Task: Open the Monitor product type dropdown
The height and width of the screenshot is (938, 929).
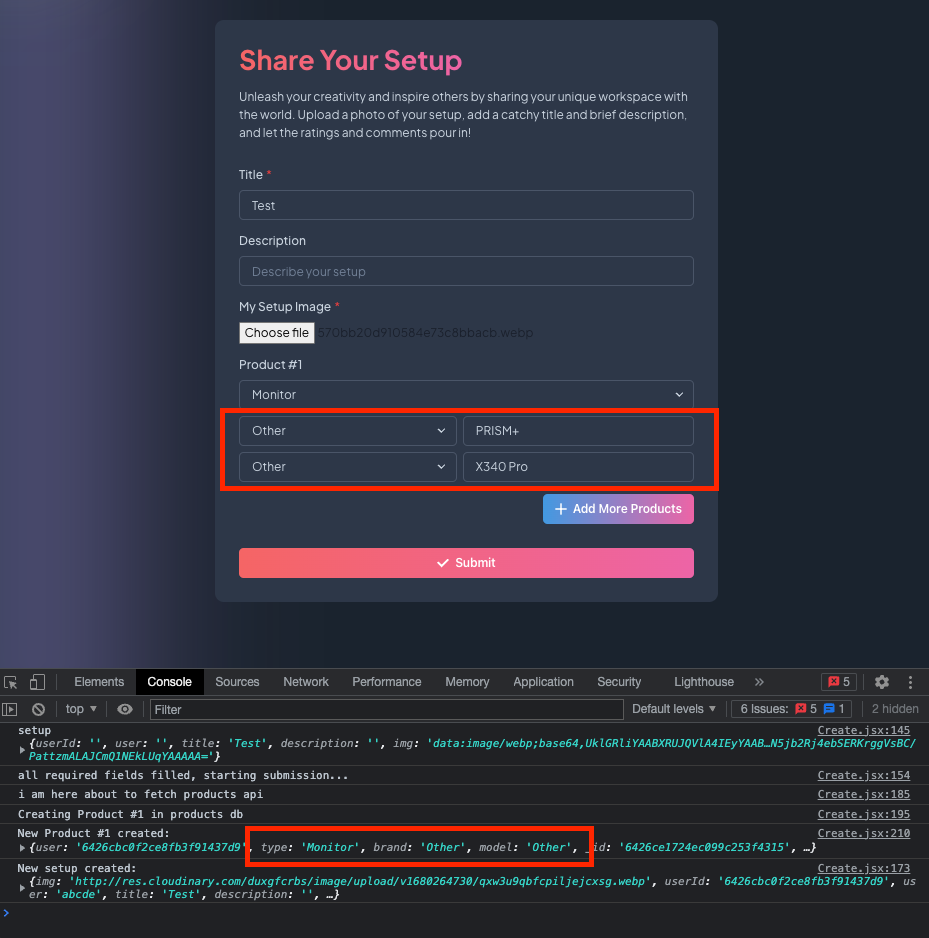Action: click(466, 394)
